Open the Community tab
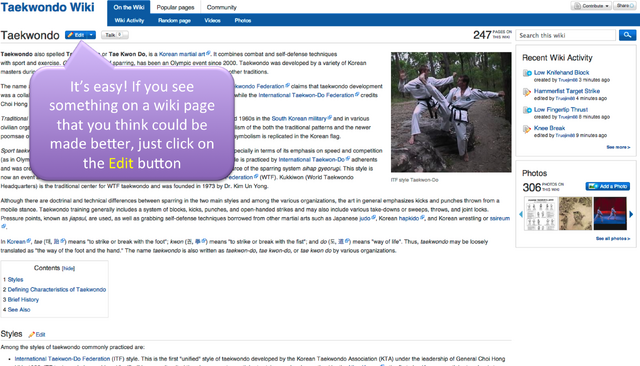This screenshot has width=640, height=366. 222,7
